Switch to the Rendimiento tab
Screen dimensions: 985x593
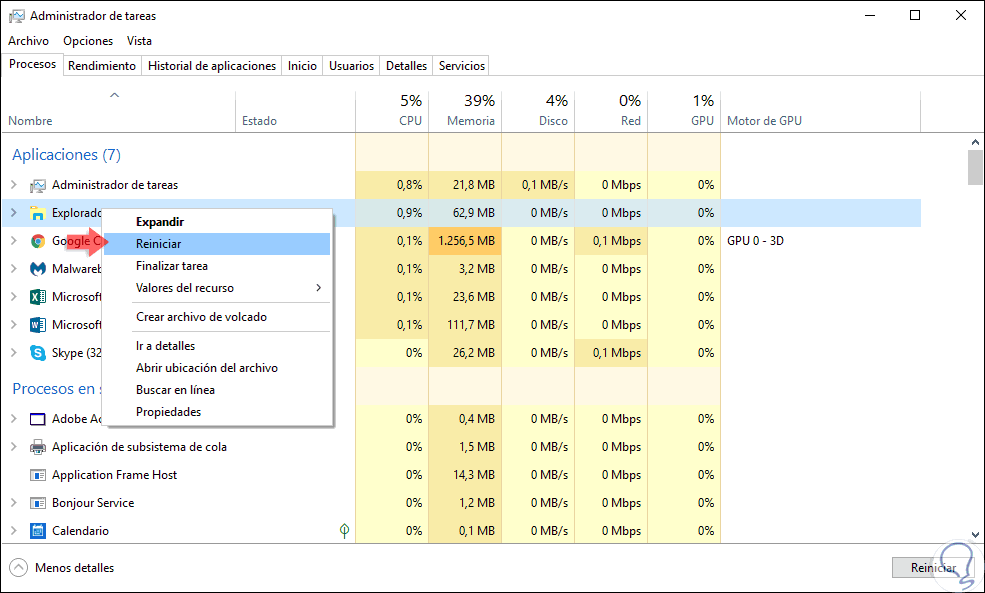(x=102, y=66)
